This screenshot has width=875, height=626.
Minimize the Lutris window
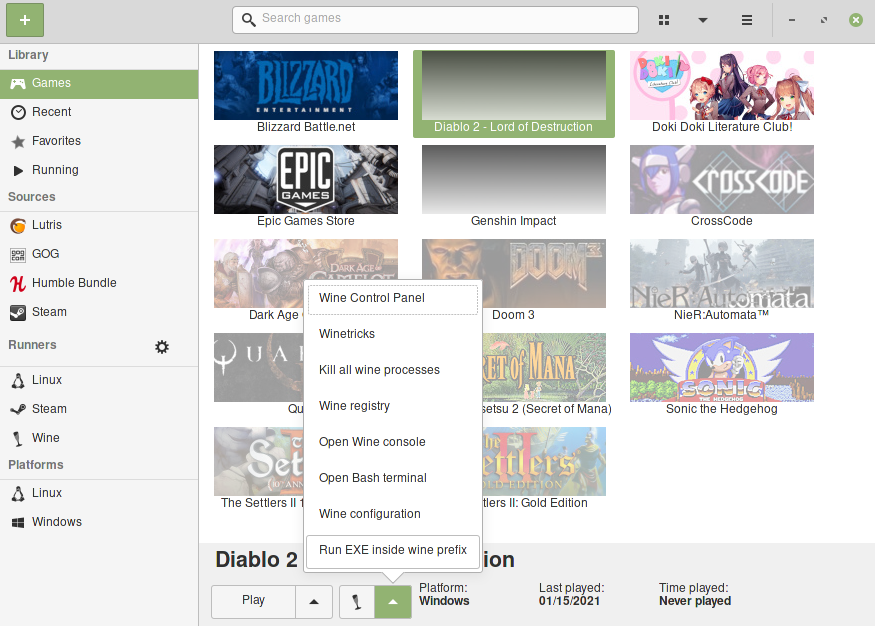pos(791,20)
